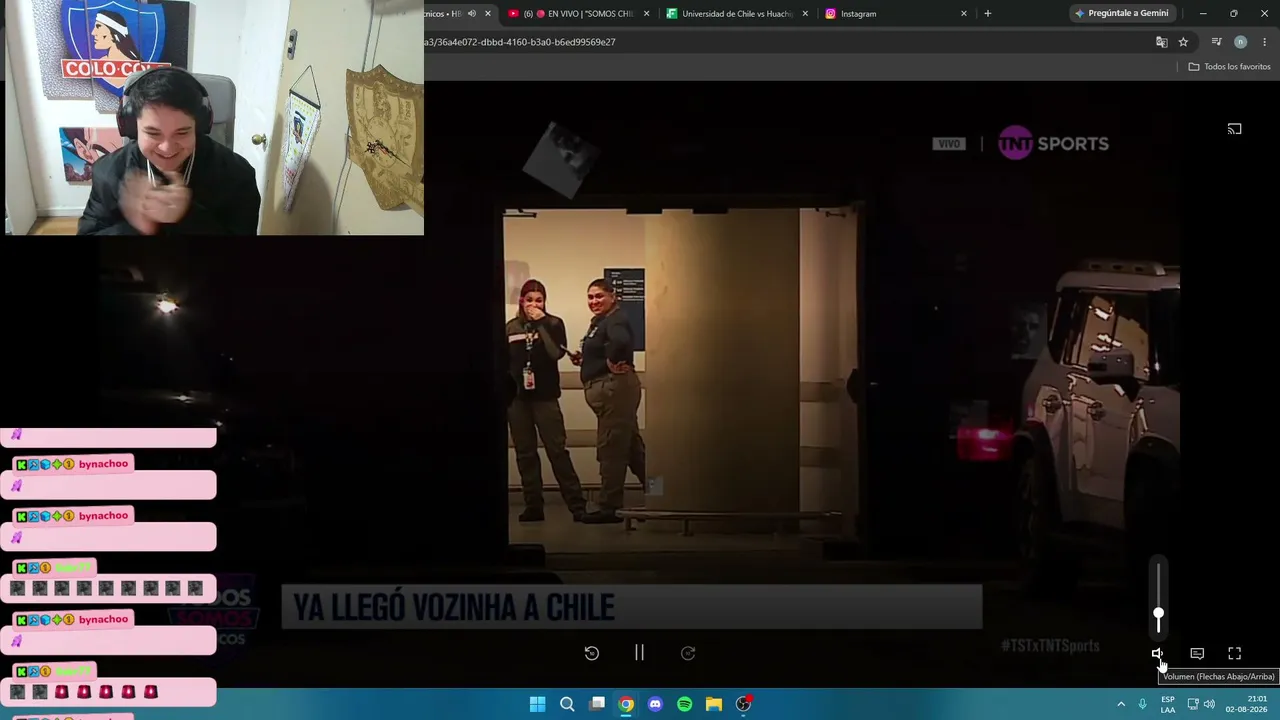Screen dimensions: 1280x720
Task: Switch to Google Chrome on the taskbar
Action: click(626, 704)
